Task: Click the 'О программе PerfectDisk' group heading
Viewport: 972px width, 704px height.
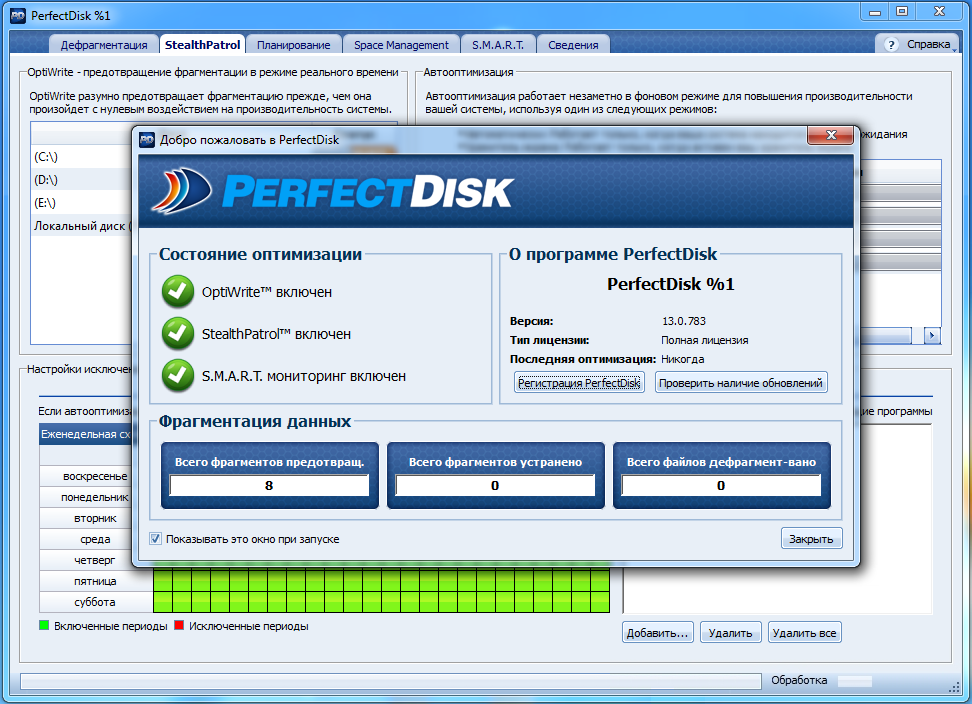Action: [x=613, y=254]
